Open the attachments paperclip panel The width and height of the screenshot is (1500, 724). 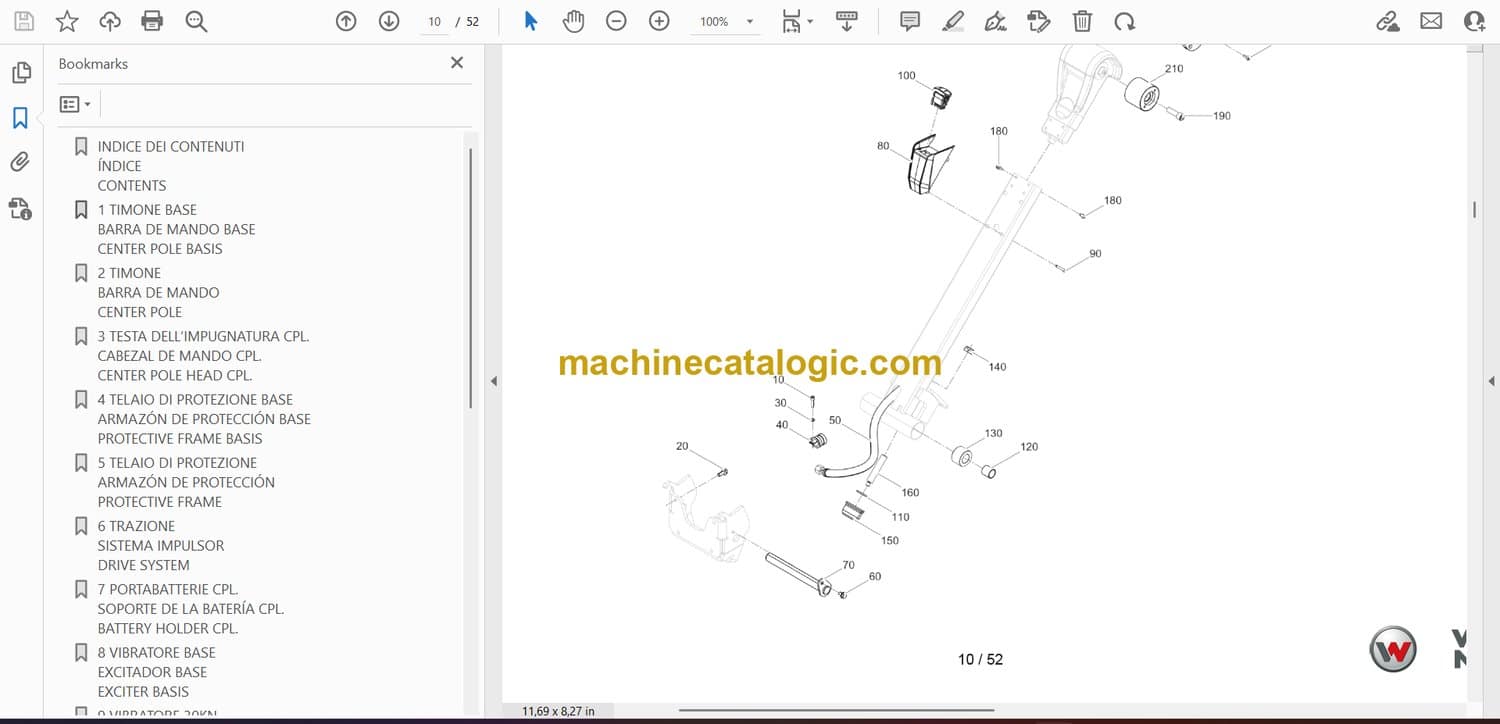(x=20, y=162)
